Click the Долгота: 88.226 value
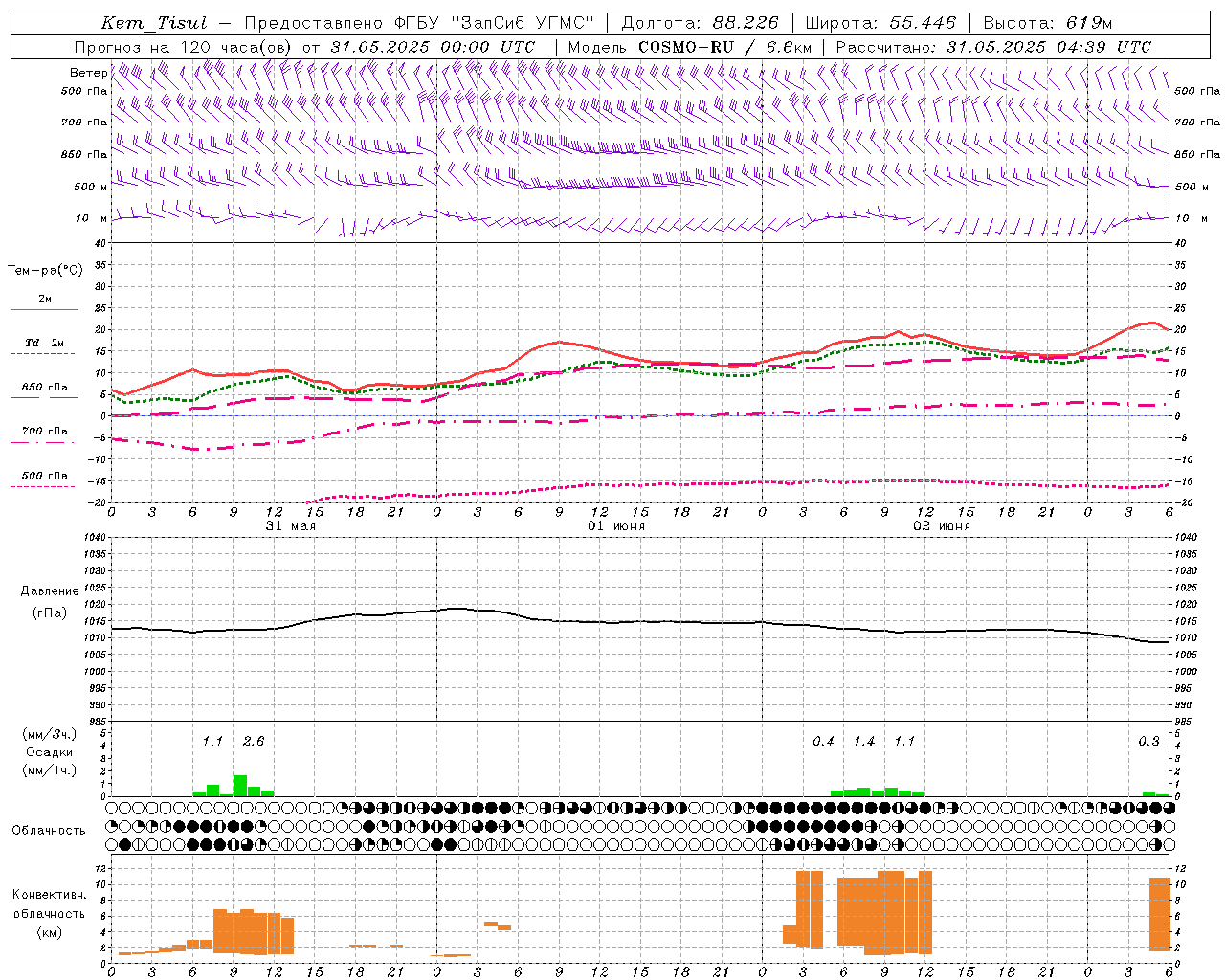 point(700,23)
